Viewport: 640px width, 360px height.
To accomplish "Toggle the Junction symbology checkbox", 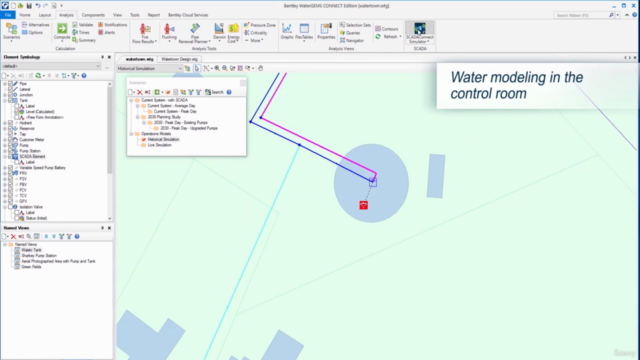I will pyautogui.click(x=11, y=95).
